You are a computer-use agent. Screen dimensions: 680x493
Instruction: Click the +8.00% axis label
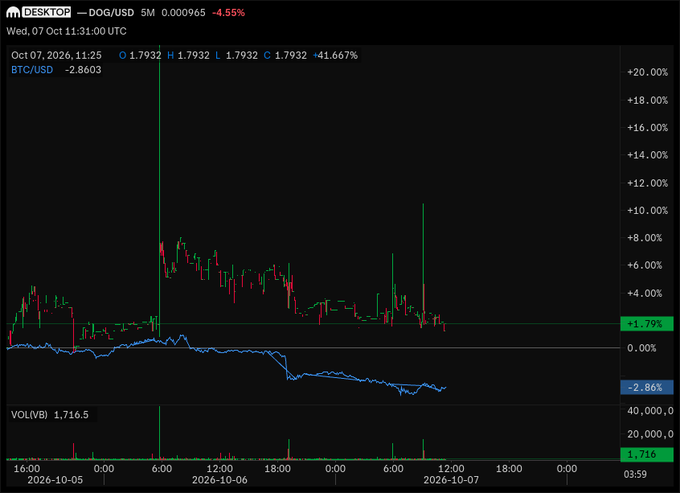click(x=644, y=238)
